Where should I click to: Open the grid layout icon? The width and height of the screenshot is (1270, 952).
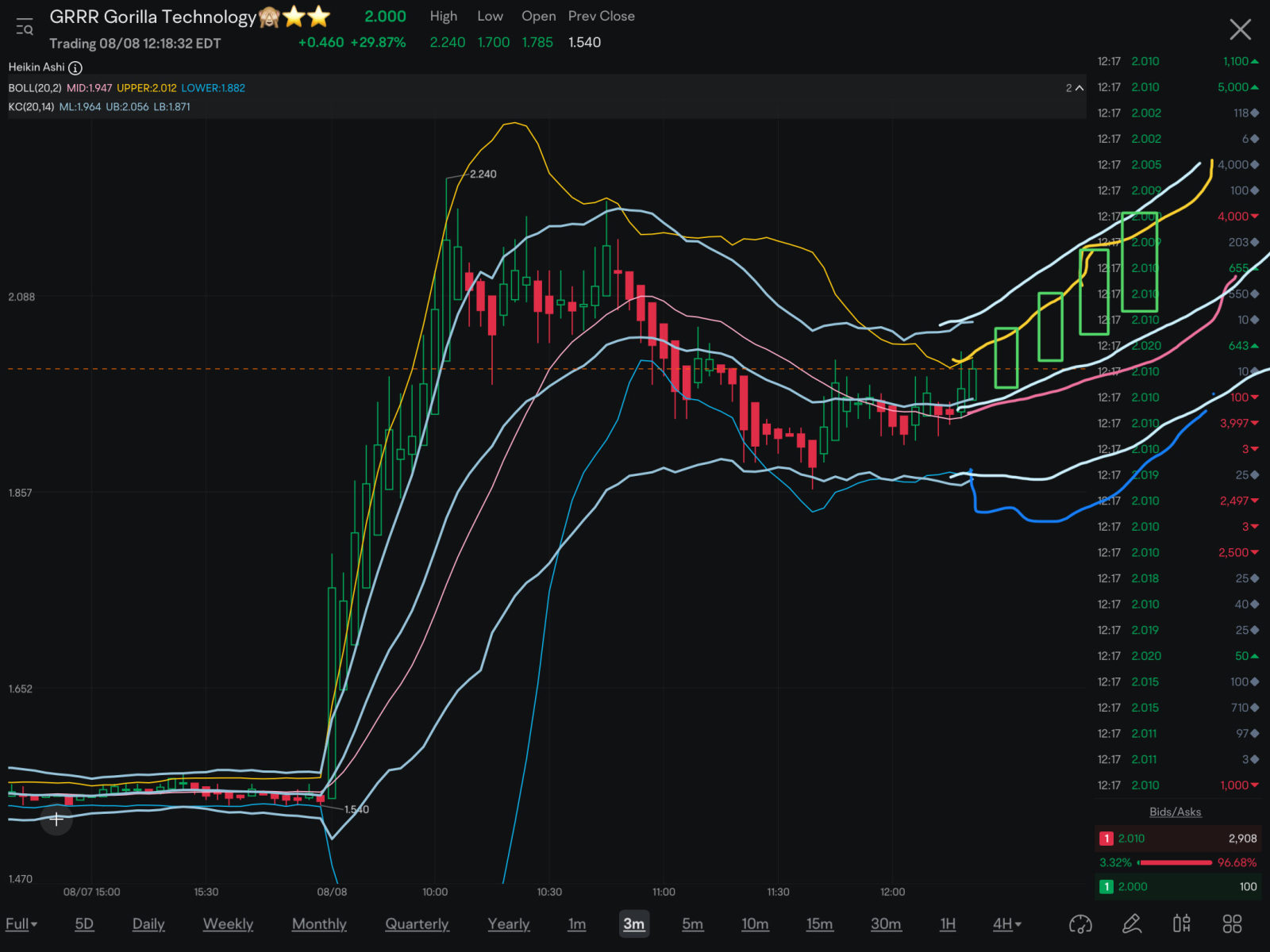click(x=1232, y=923)
